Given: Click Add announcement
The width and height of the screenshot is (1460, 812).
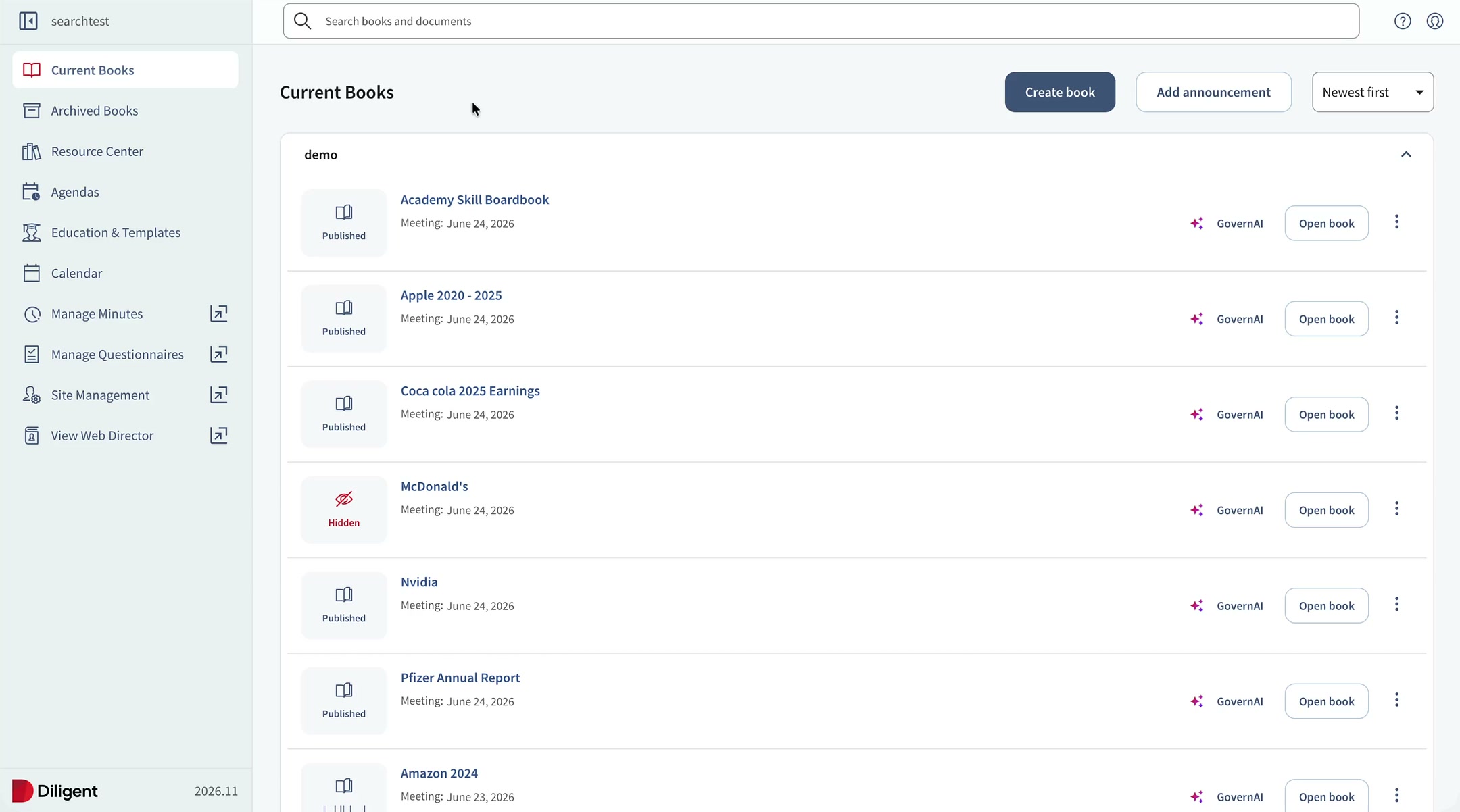Looking at the screenshot, I should (1213, 92).
